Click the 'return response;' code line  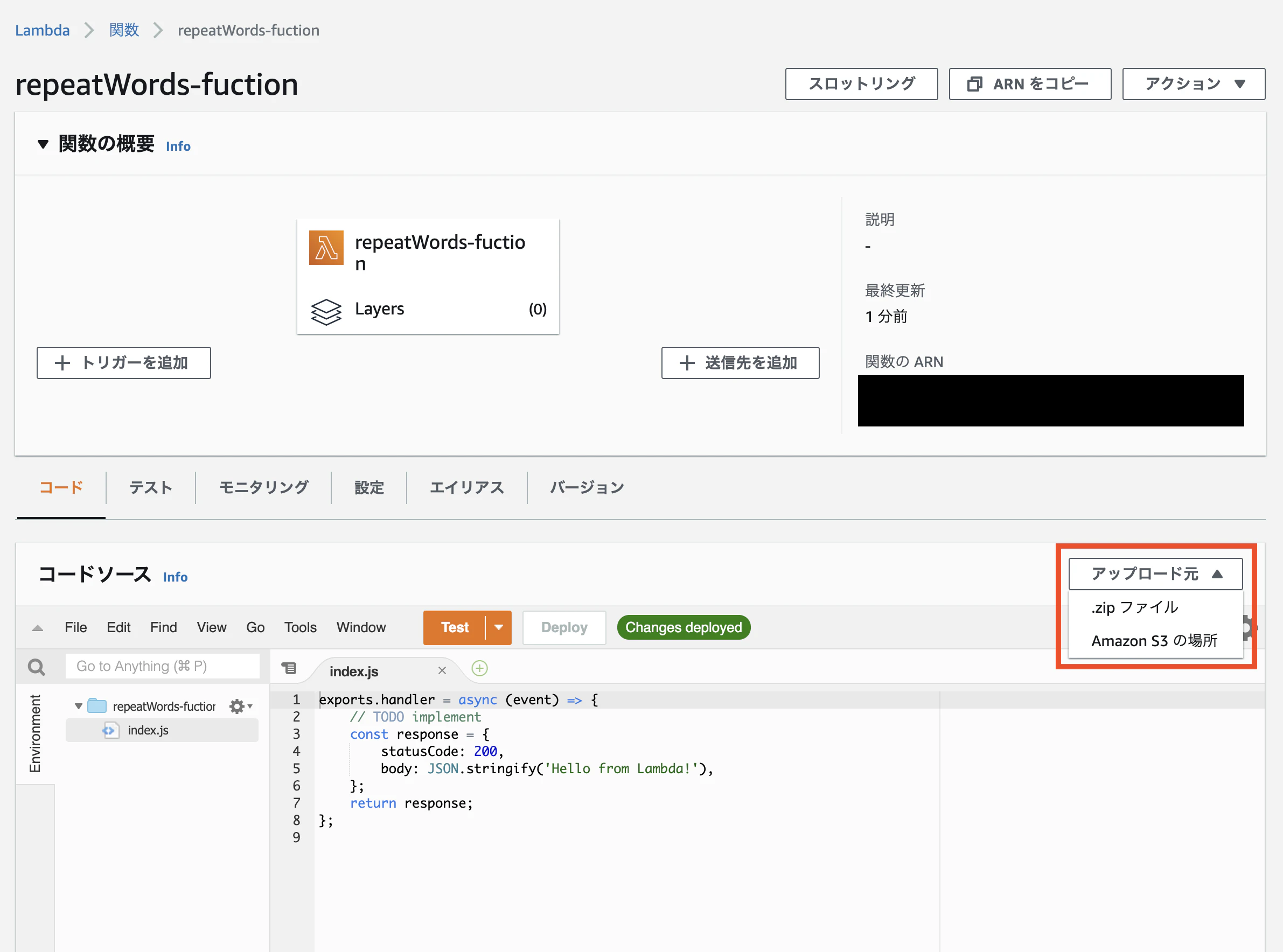tap(411, 803)
